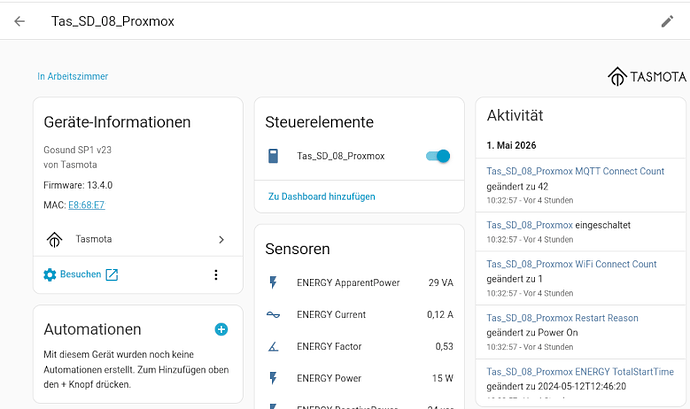The image size is (690, 409).
Task: Click the von Tasmota manufacturer text
Action: tap(70, 165)
